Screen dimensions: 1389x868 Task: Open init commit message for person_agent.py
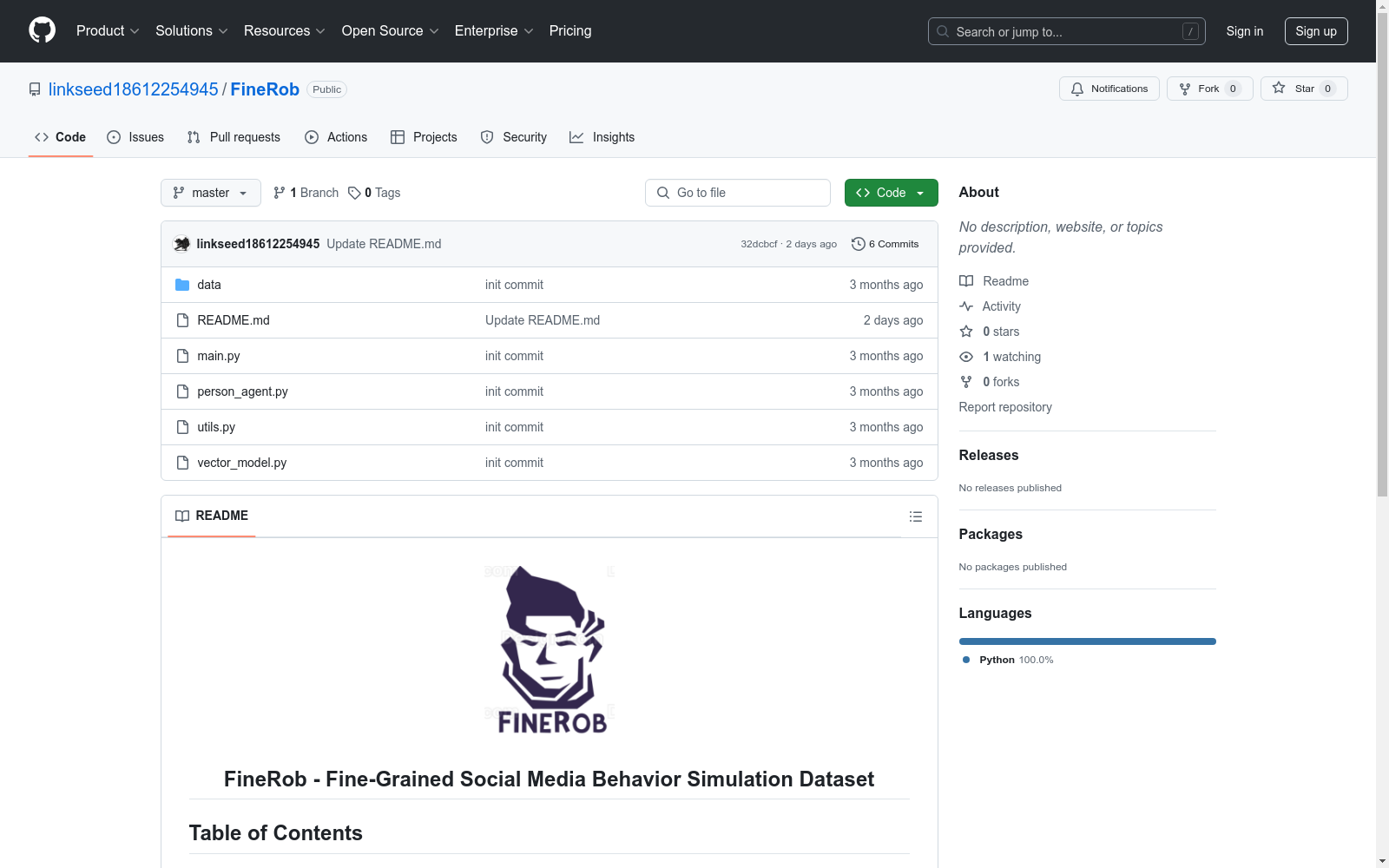pos(514,391)
